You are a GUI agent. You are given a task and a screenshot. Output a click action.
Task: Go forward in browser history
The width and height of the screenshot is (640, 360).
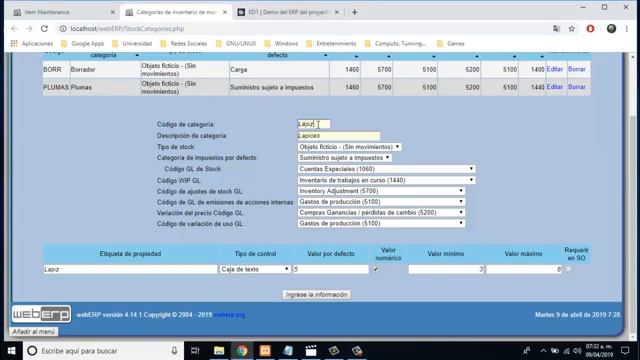29,29
